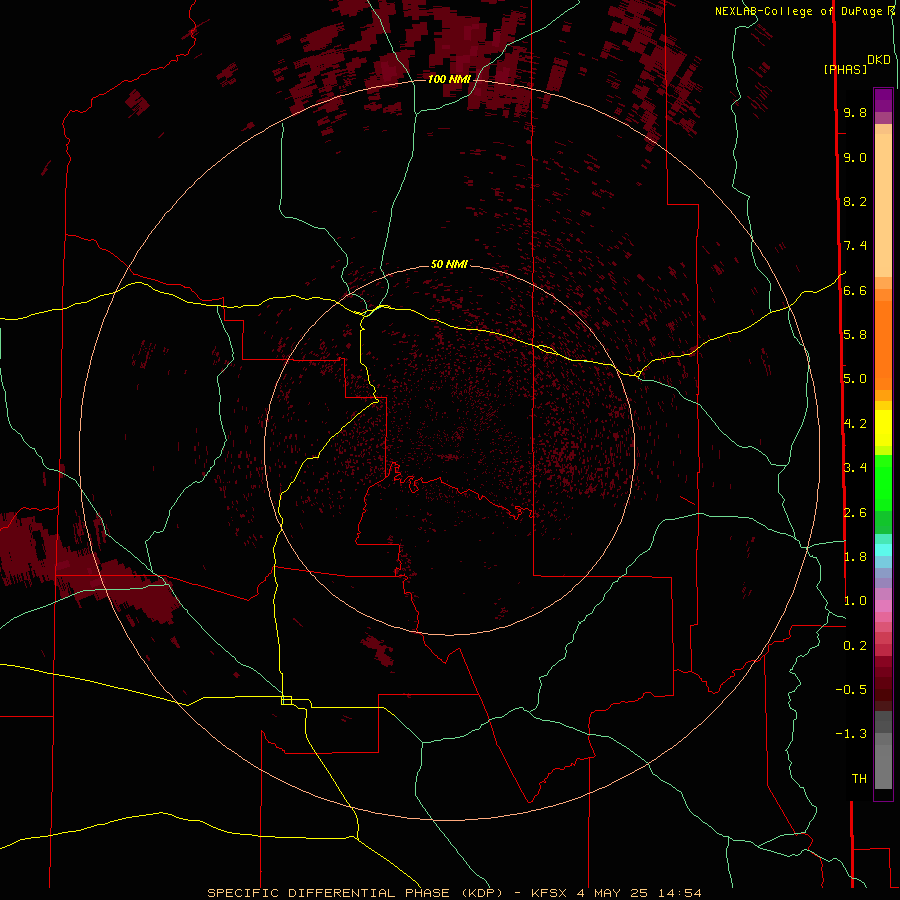Click the 6.6 value on the scale
The height and width of the screenshot is (900, 900).
tap(855, 290)
